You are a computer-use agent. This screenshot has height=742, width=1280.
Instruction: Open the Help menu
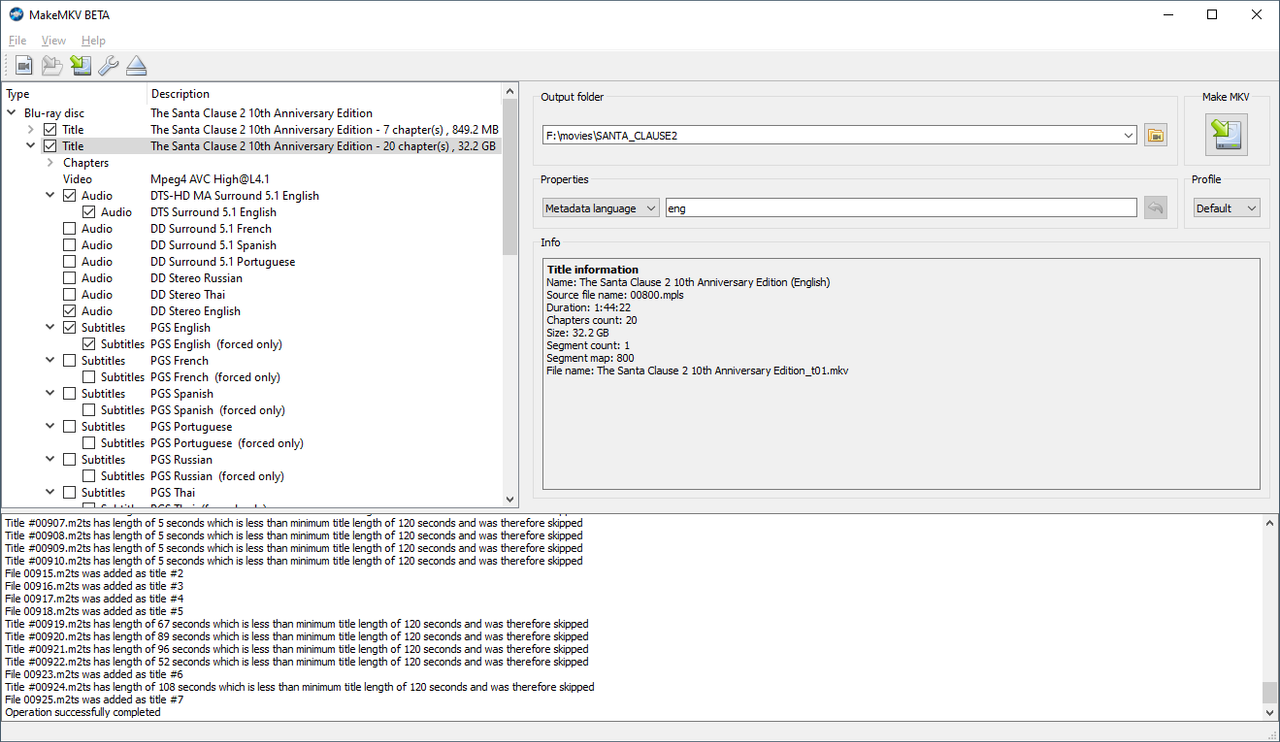click(93, 41)
